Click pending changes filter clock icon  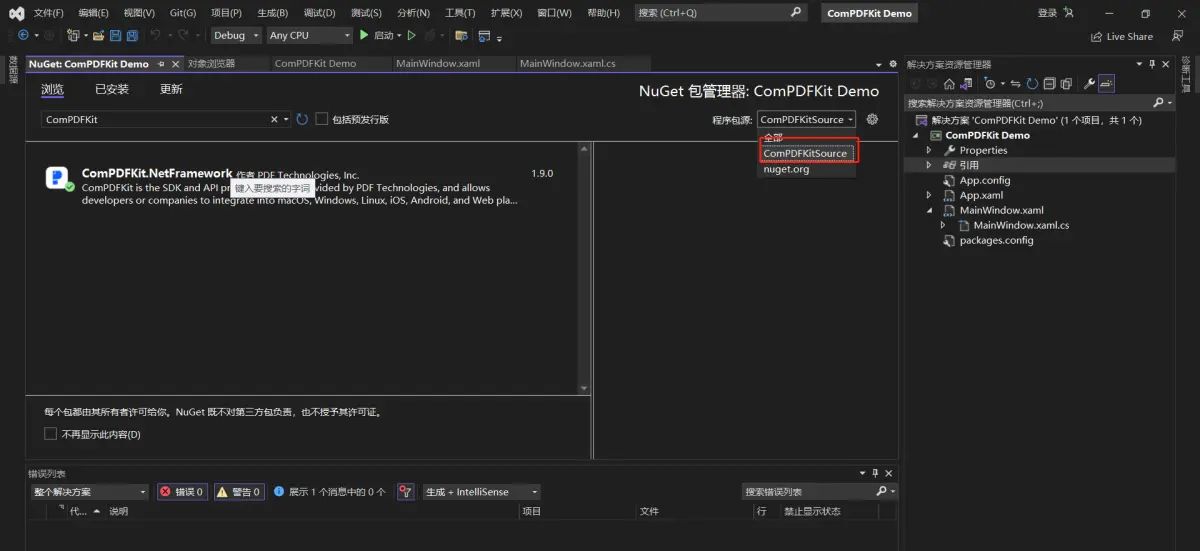[x=992, y=83]
